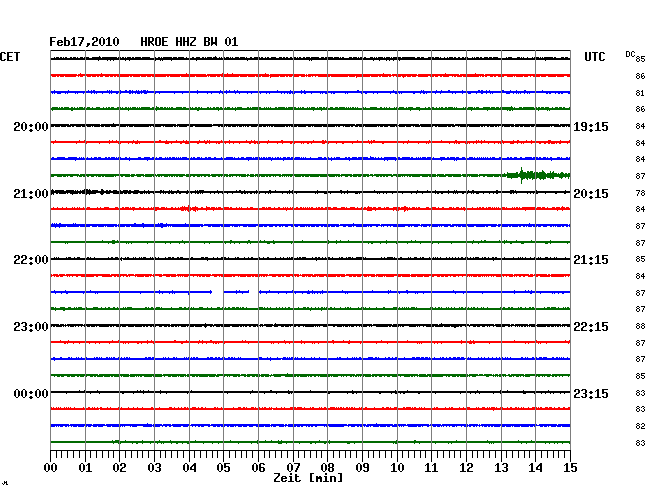Click the seismic burst on the green trace
The height and width of the screenshot is (494, 650).
tap(538, 175)
